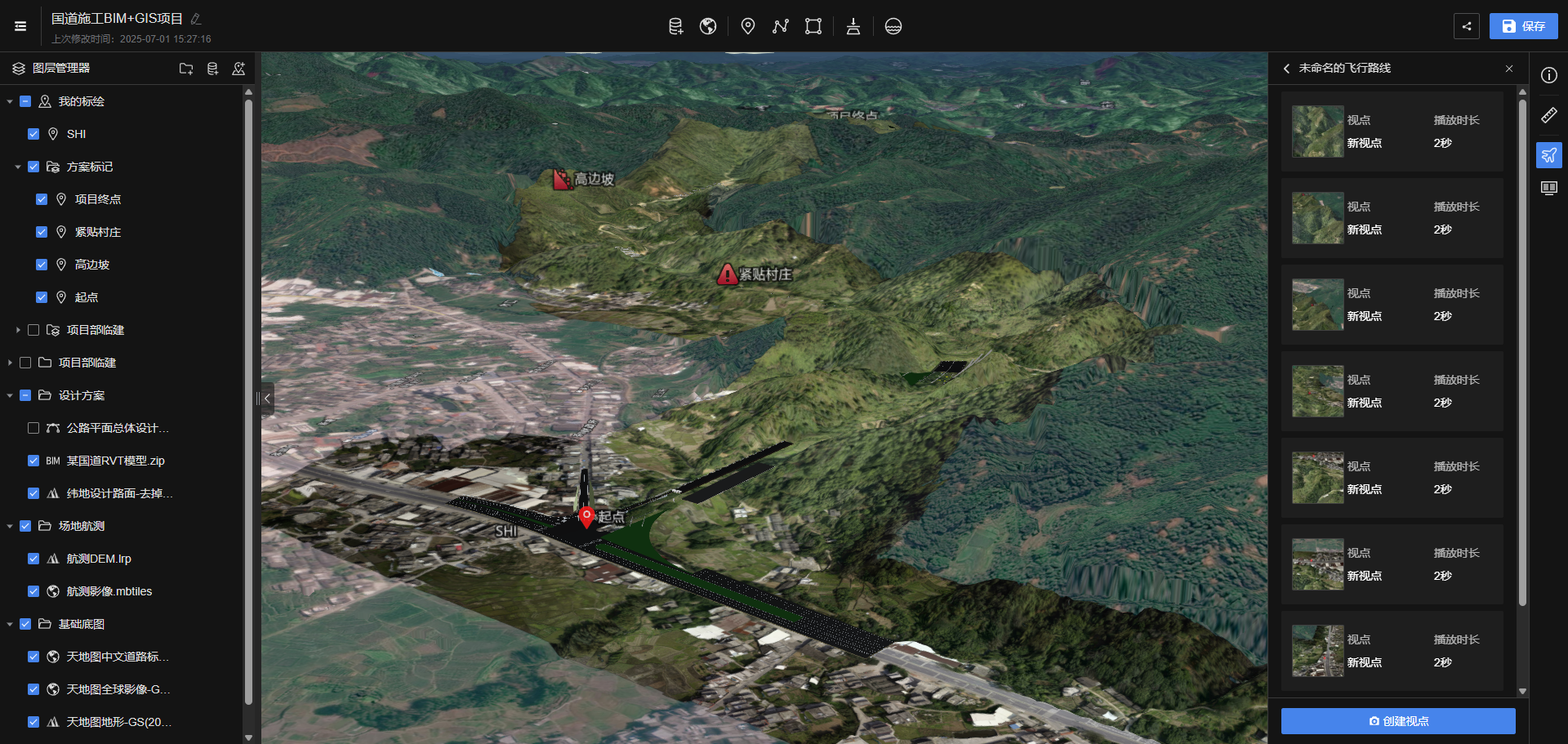This screenshot has width=1568, height=744.
Task: Hide the 航测DEM.lrp layer
Action: (33, 559)
